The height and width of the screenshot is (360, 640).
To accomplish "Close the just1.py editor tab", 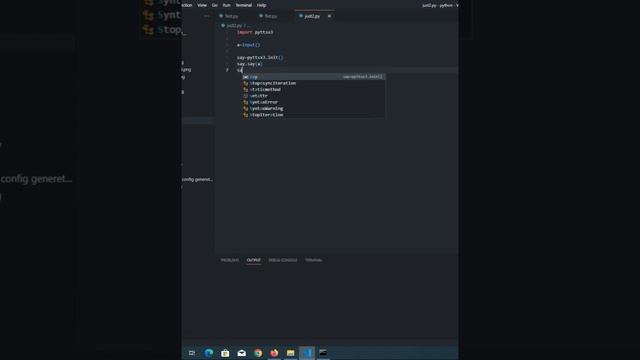I will (329, 16).
